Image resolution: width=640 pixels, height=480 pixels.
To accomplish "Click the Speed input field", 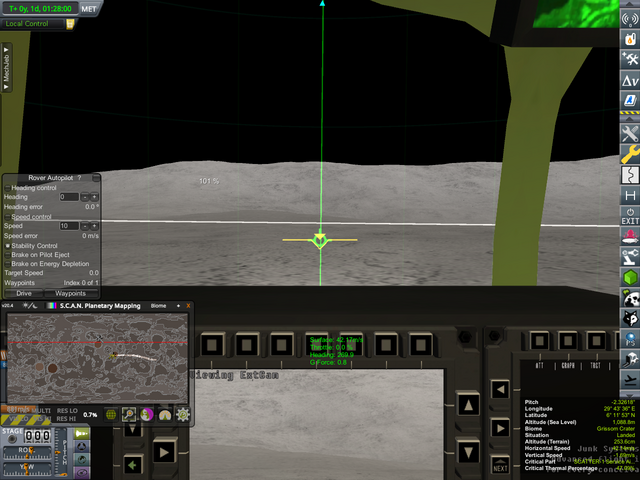I will coord(69,226).
